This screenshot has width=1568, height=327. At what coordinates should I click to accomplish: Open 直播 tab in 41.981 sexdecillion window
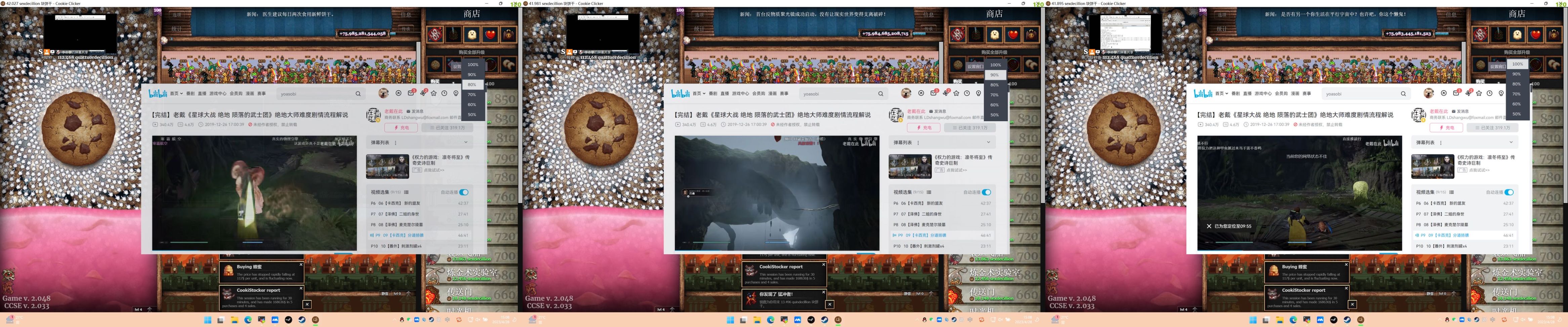tap(725, 94)
